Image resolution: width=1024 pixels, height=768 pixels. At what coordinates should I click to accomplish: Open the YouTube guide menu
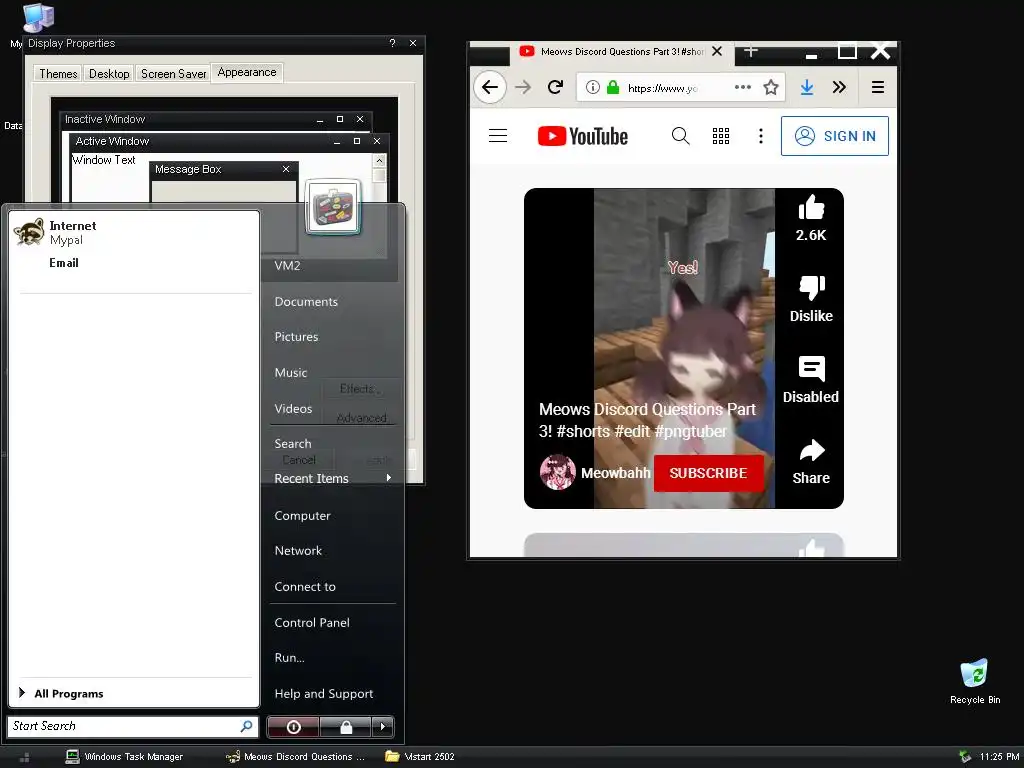[498, 136]
